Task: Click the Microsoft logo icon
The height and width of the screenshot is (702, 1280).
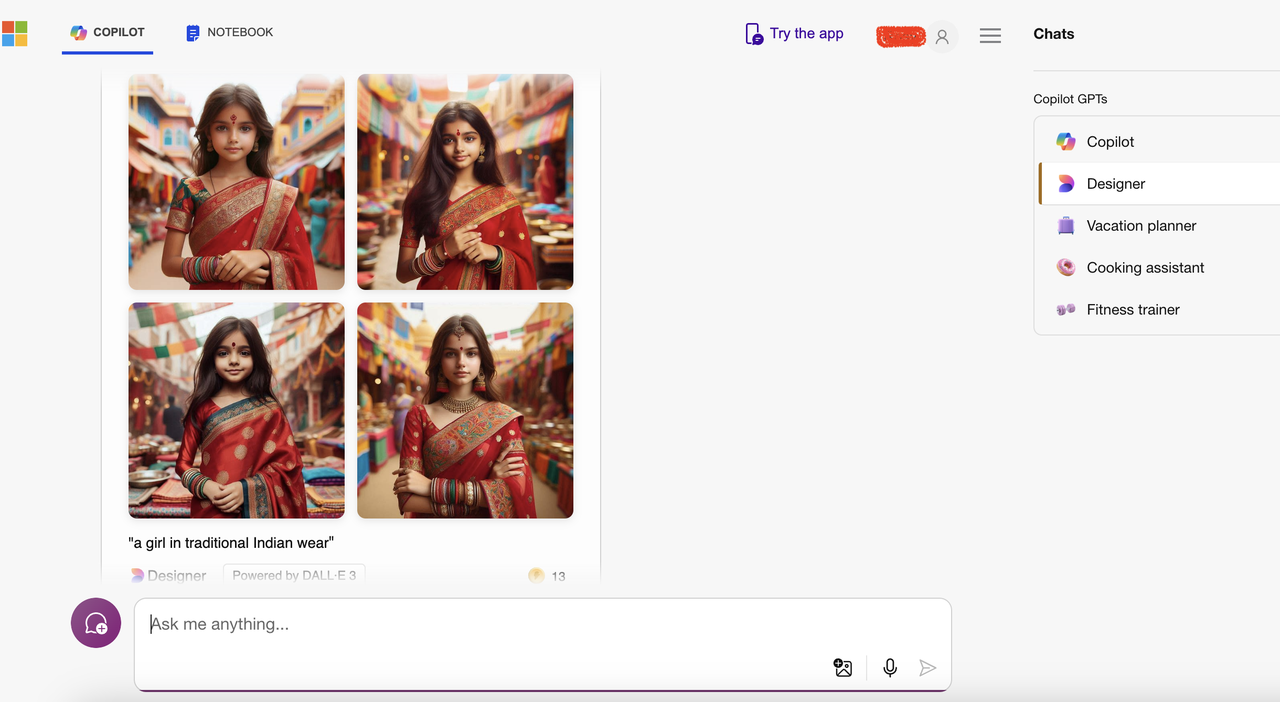Action: pos(14,33)
